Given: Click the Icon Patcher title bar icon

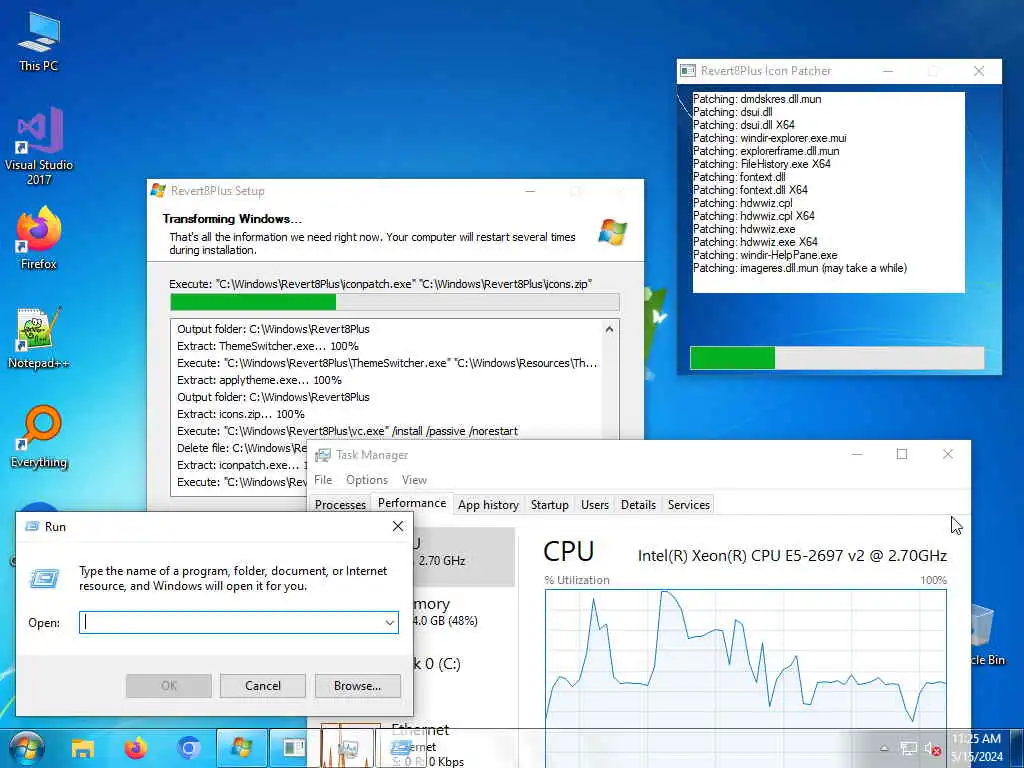Looking at the screenshot, I should point(688,71).
